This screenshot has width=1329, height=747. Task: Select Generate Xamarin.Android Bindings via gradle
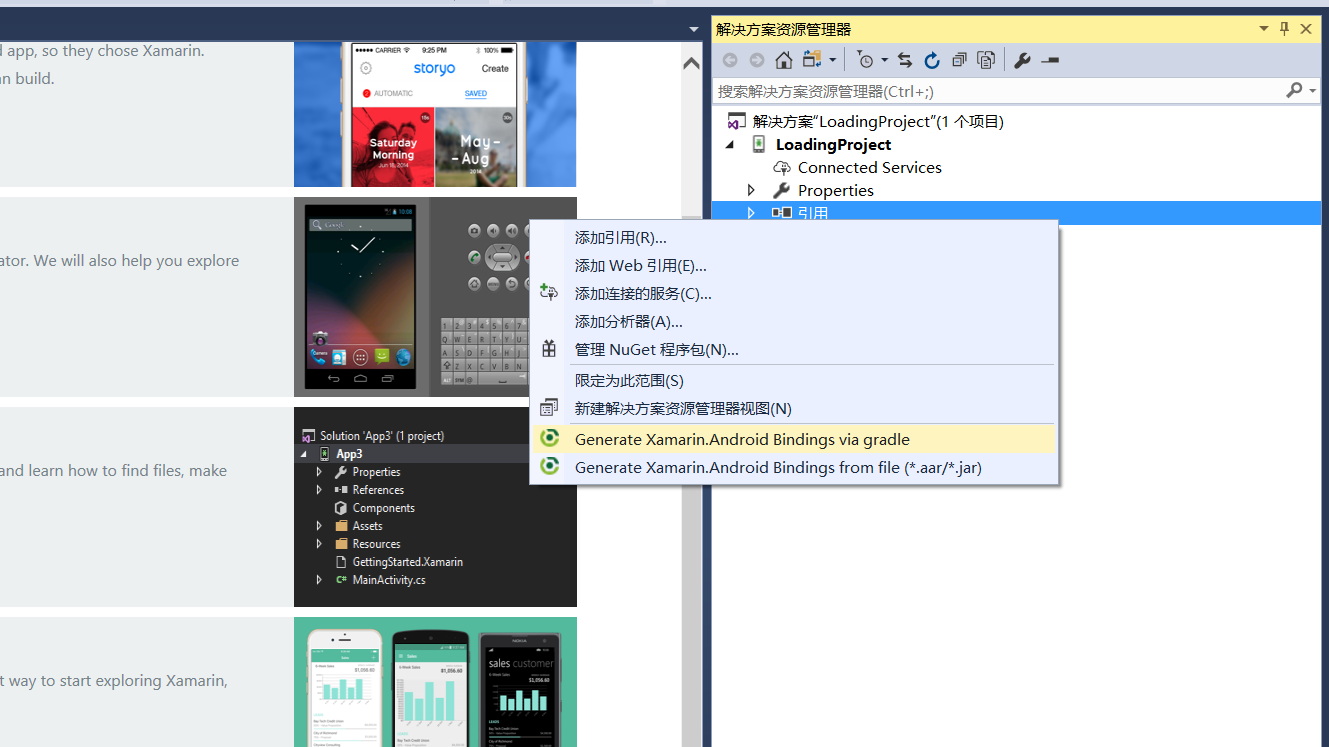(743, 439)
